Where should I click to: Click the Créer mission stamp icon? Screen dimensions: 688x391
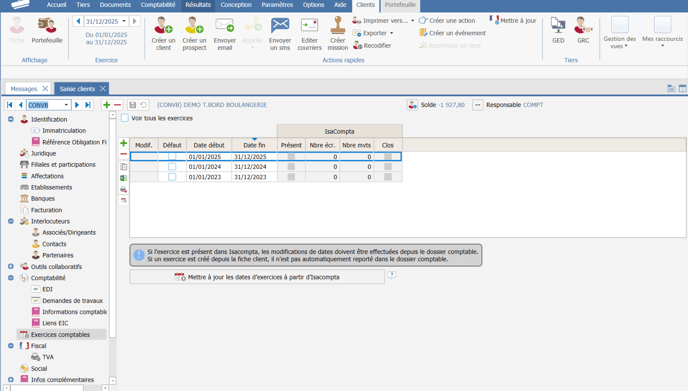(x=337, y=25)
